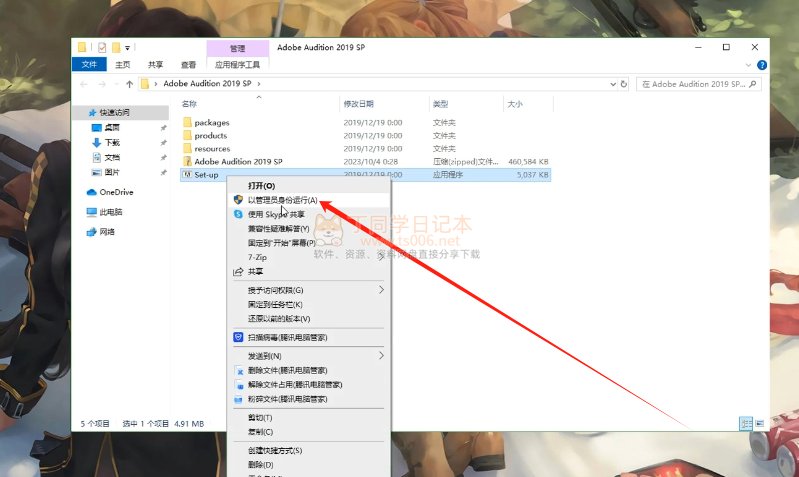Select the packages folder

coord(211,123)
